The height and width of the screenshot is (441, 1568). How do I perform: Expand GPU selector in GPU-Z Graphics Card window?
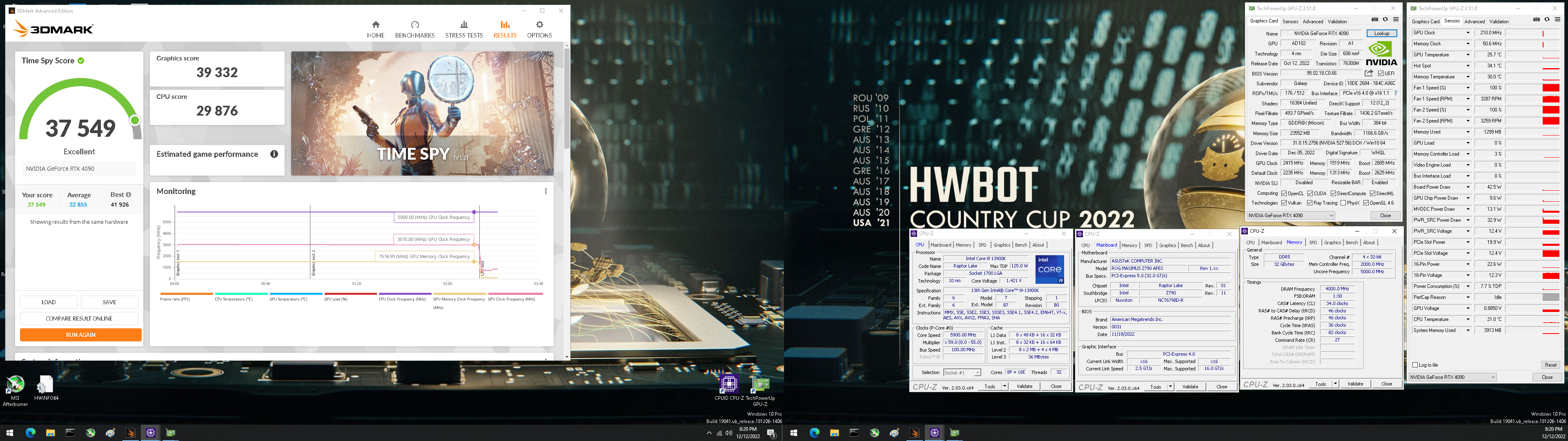pos(1331,215)
